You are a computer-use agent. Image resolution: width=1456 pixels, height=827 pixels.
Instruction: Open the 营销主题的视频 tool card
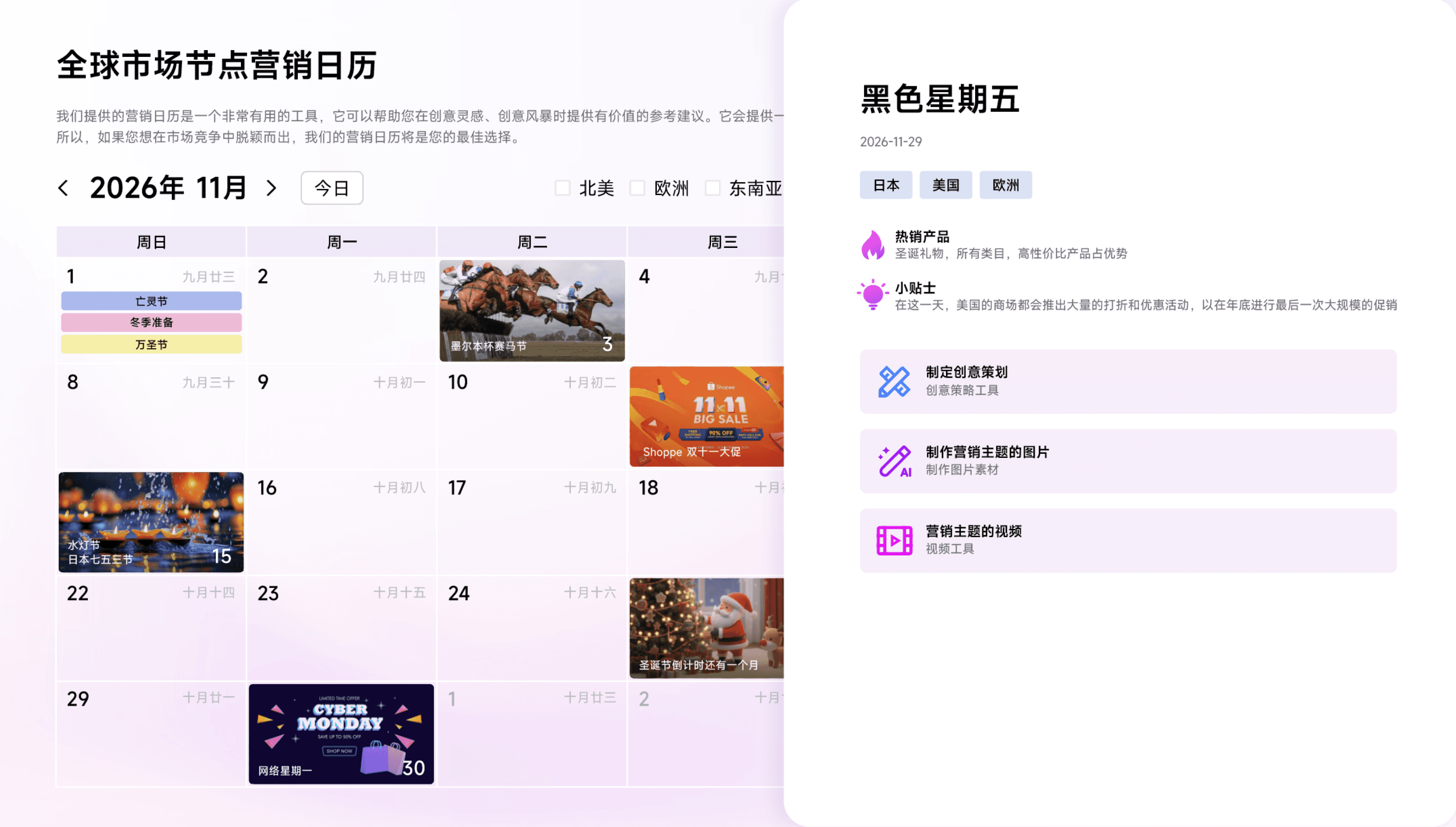(1128, 540)
